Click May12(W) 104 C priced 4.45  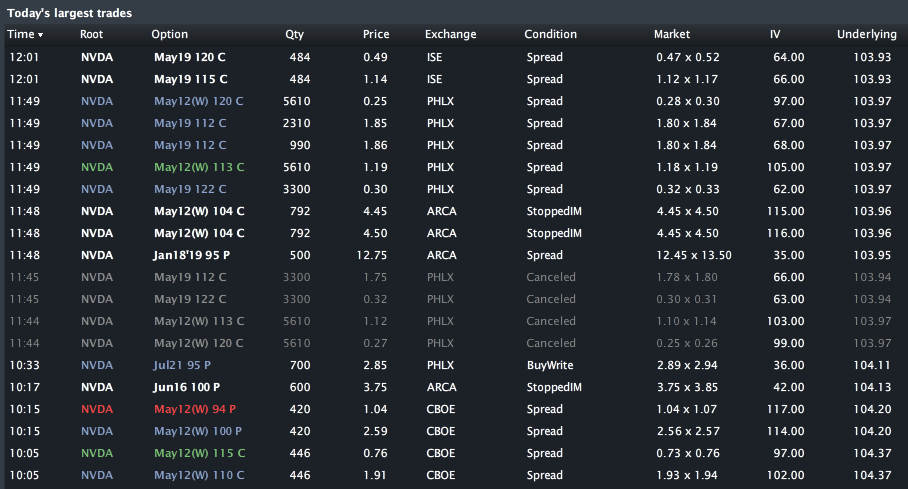coord(199,211)
